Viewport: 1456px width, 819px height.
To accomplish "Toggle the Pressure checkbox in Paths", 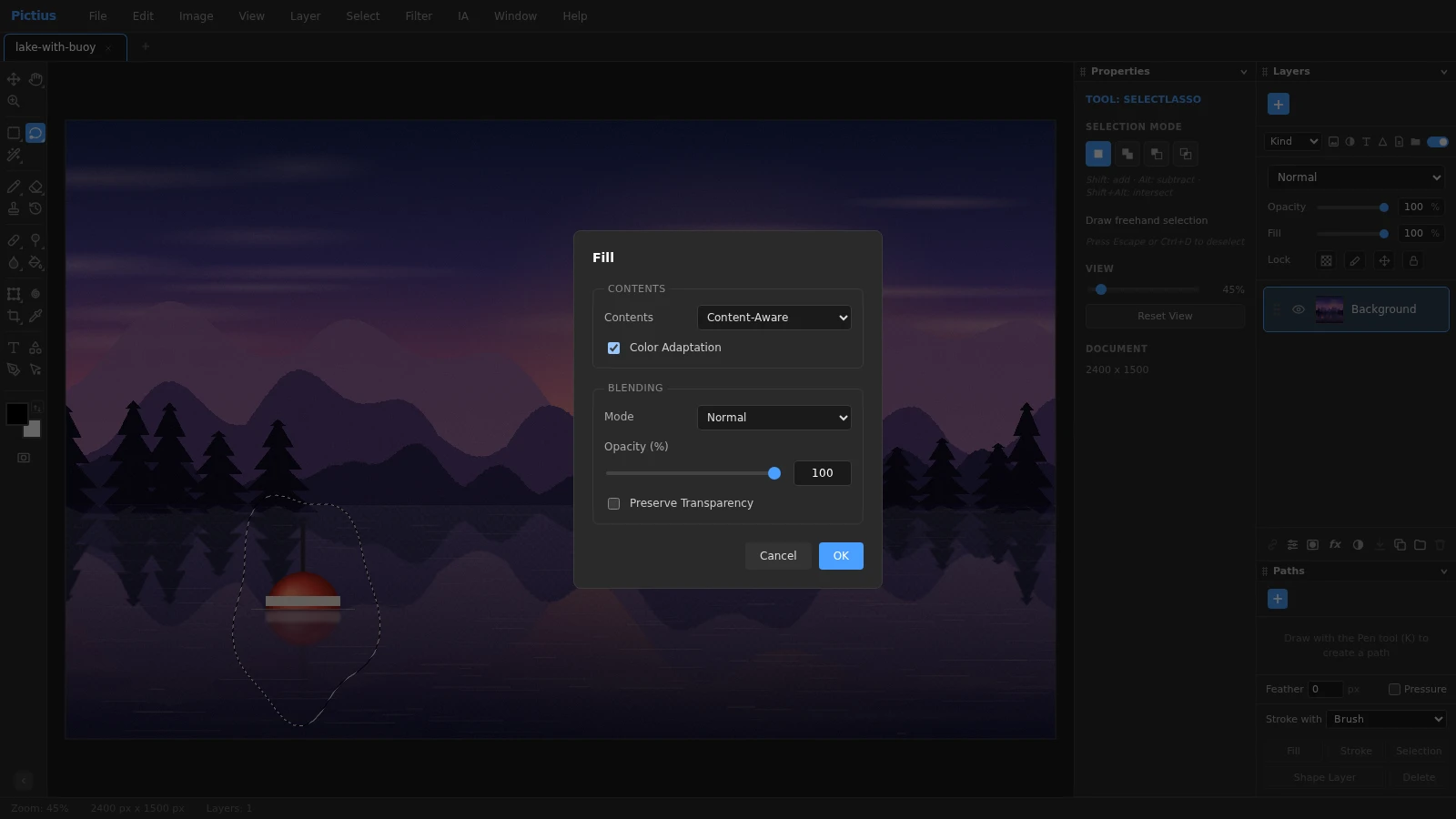I will (x=1394, y=689).
